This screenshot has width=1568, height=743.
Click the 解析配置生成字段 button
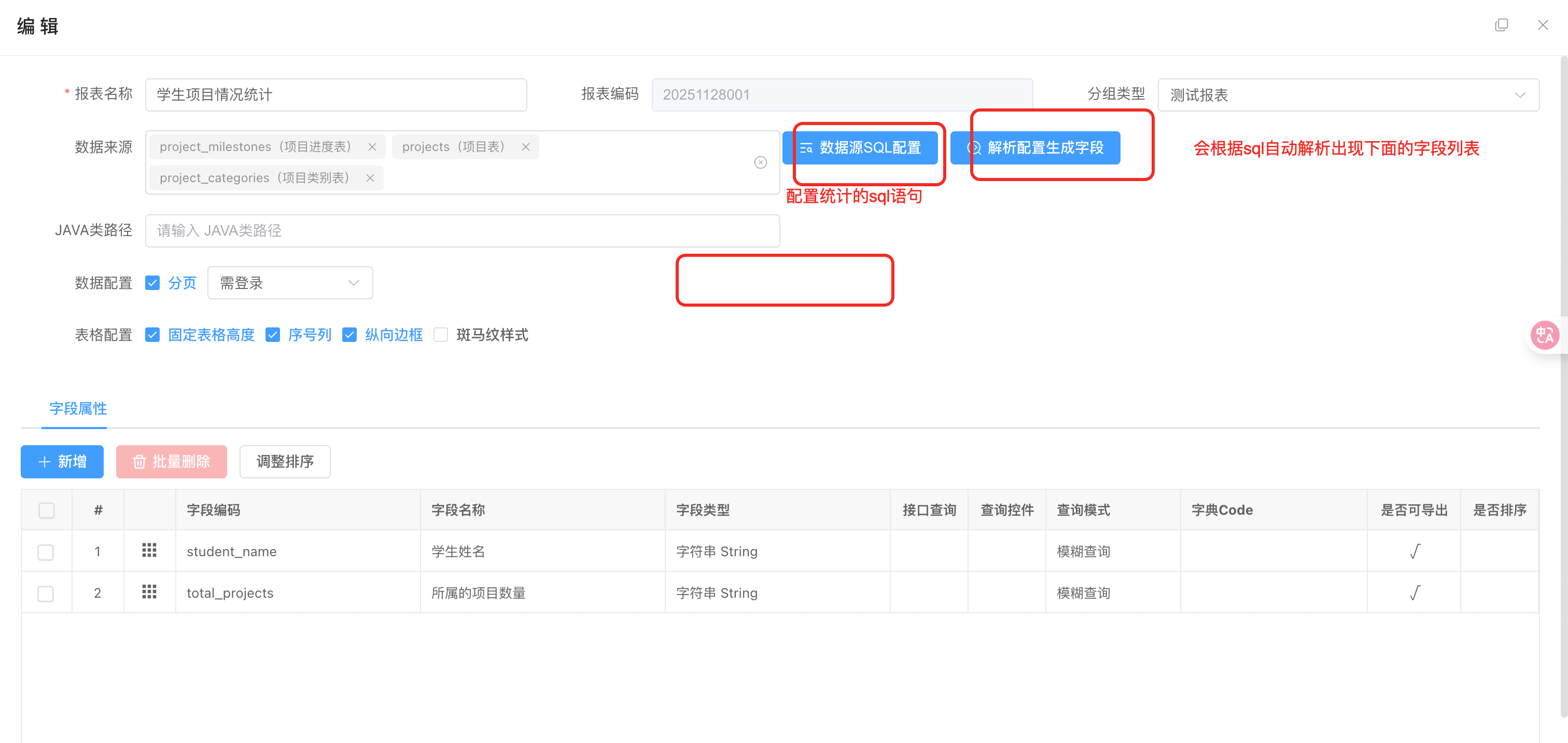[1035, 148]
